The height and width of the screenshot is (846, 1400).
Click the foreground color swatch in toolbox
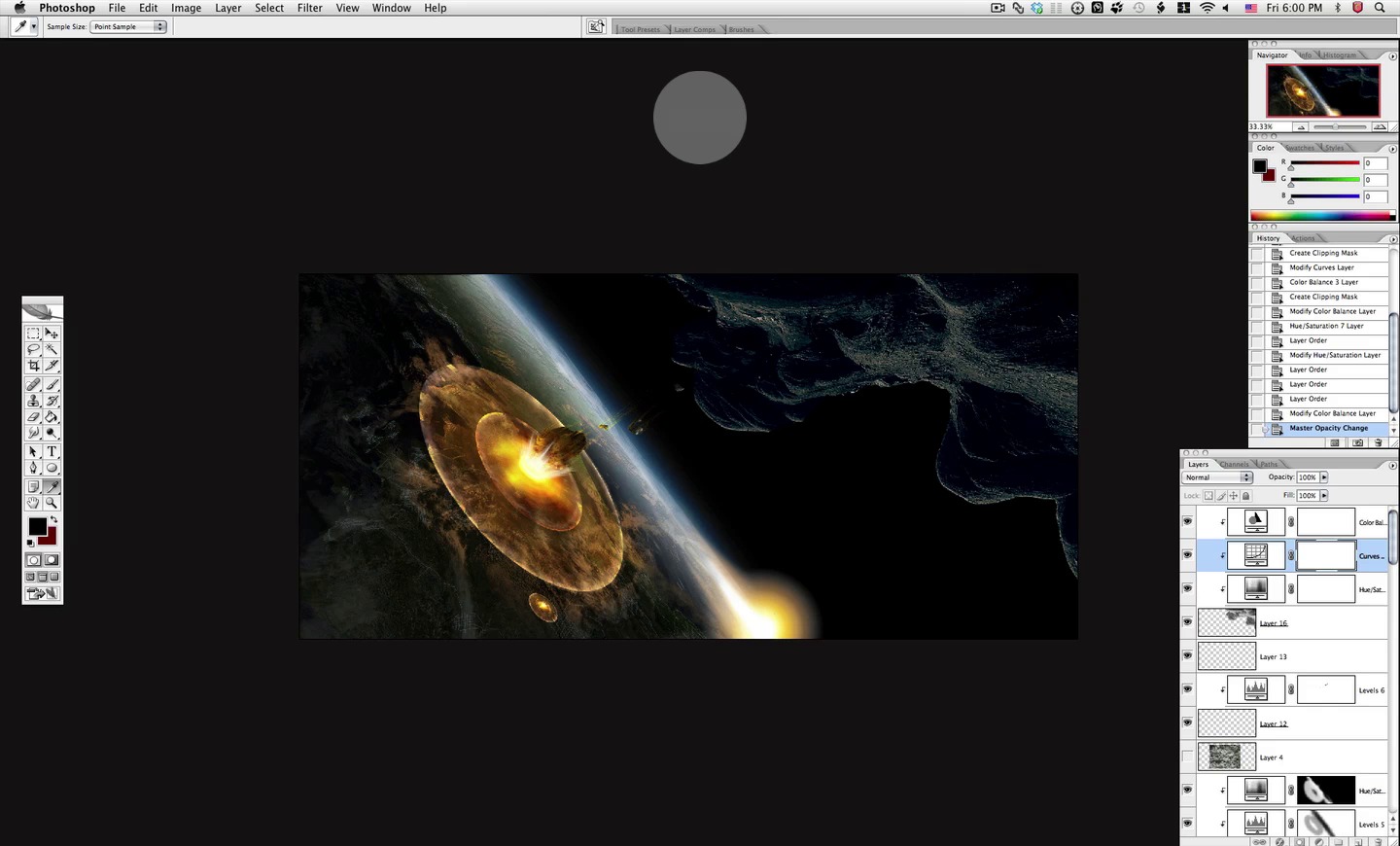[37, 526]
